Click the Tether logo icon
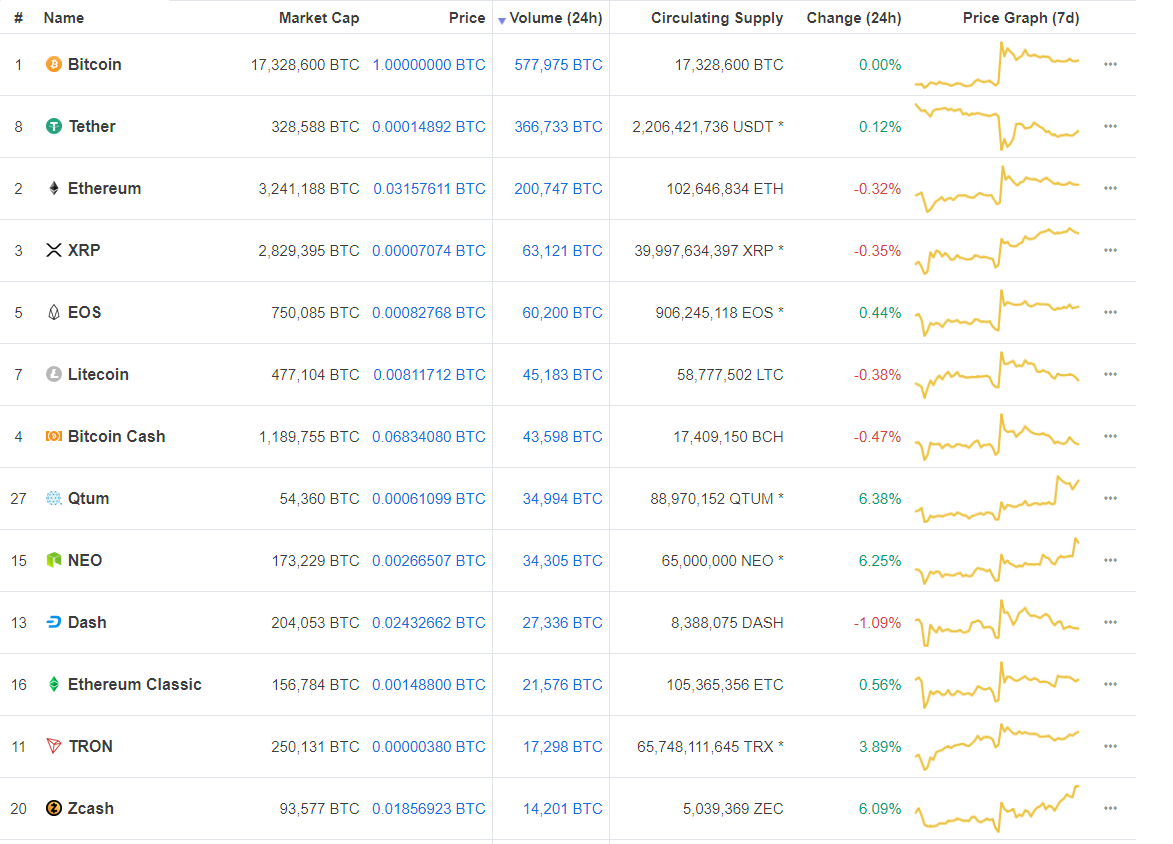 coord(54,127)
